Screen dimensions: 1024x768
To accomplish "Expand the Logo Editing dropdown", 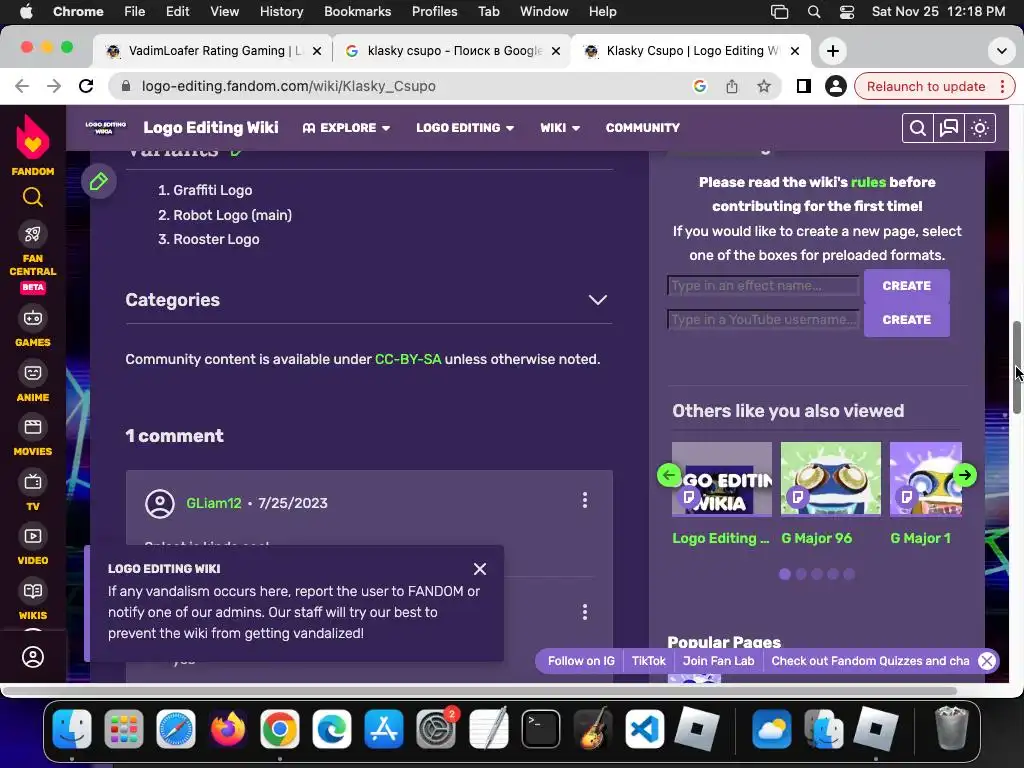I will [x=465, y=128].
